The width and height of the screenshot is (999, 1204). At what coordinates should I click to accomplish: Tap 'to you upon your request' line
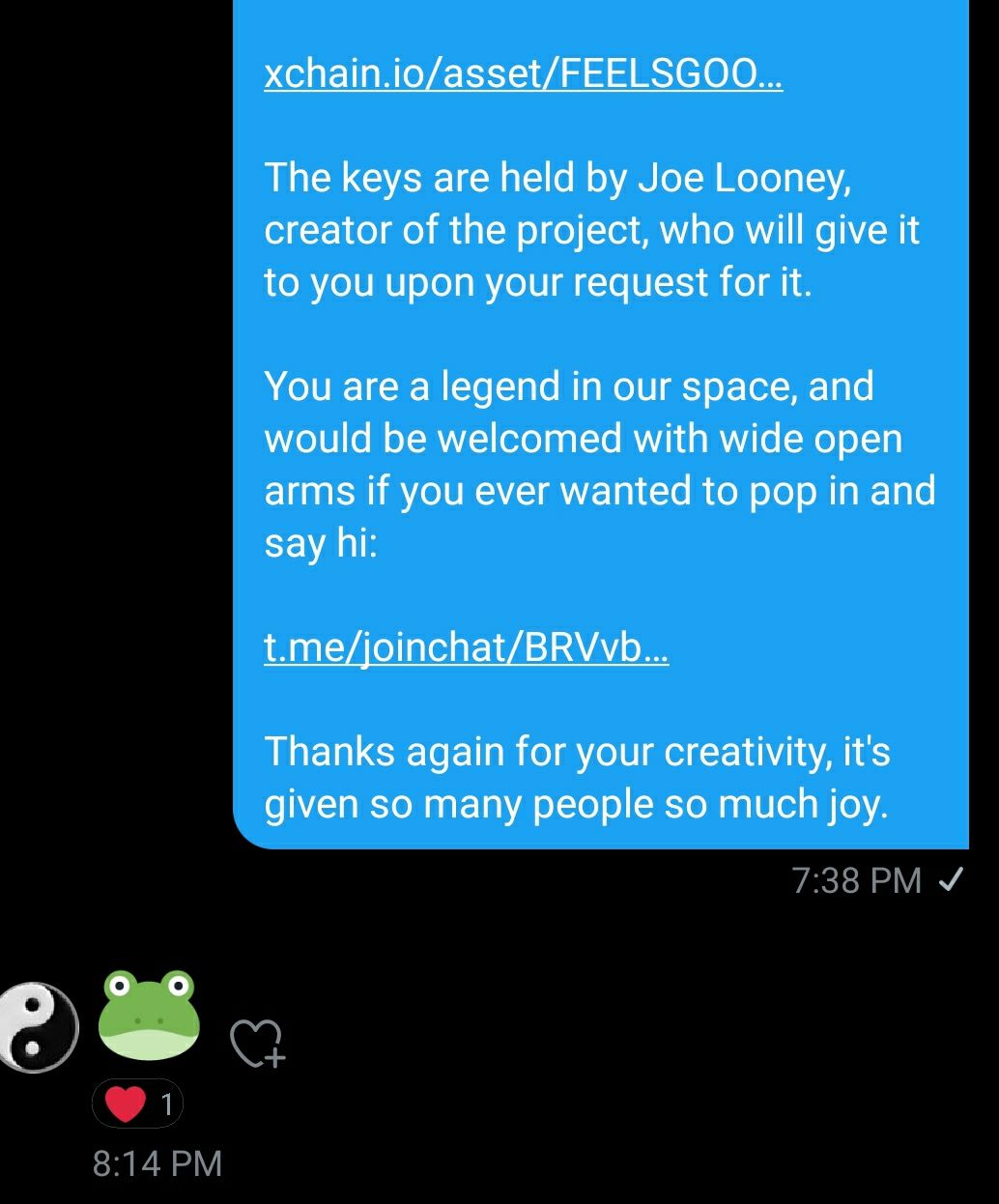pyautogui.click(x=538, y=282)
